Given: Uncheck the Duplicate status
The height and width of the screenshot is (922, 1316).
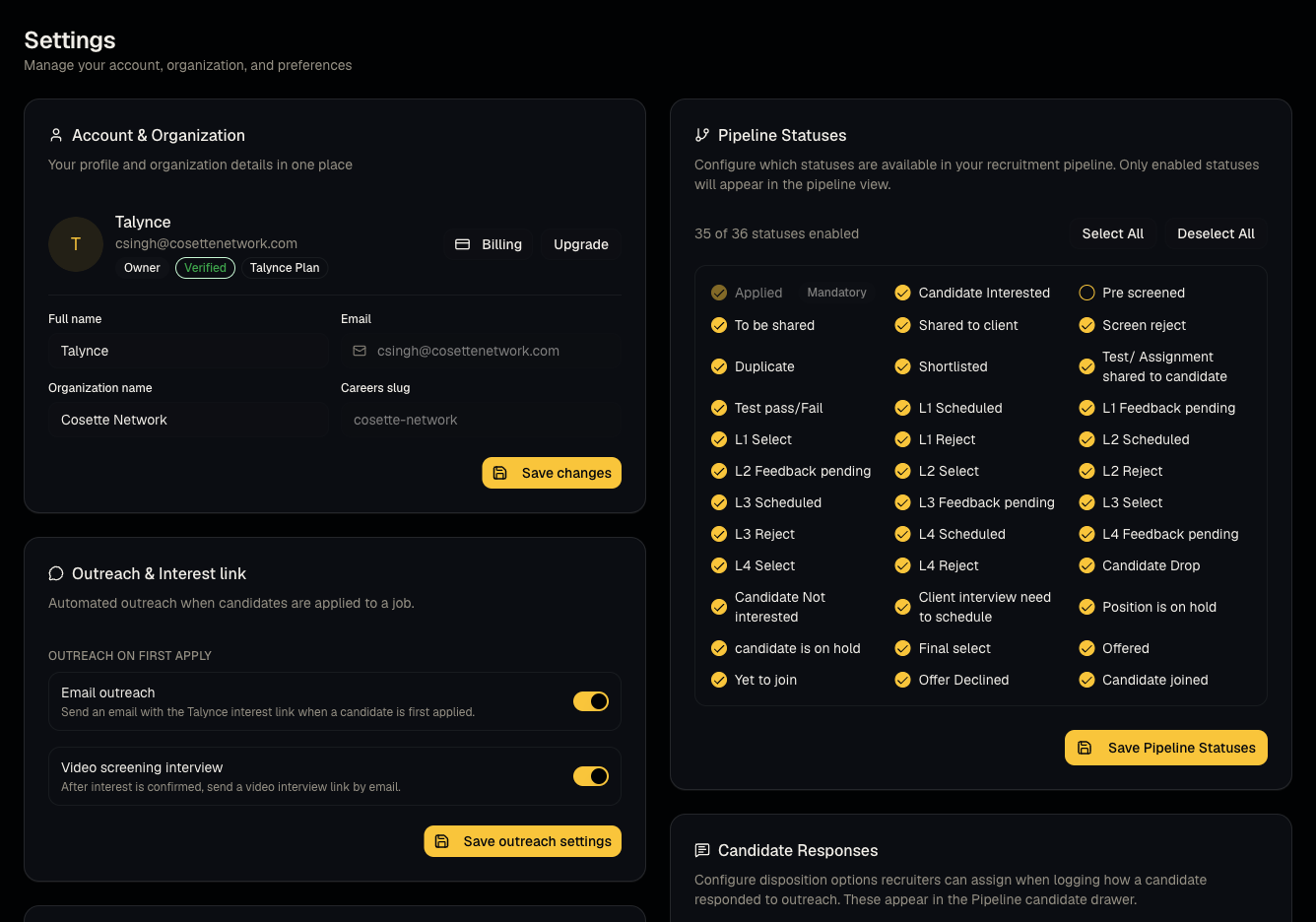Looking at the screenshot, I should point(719,366).
